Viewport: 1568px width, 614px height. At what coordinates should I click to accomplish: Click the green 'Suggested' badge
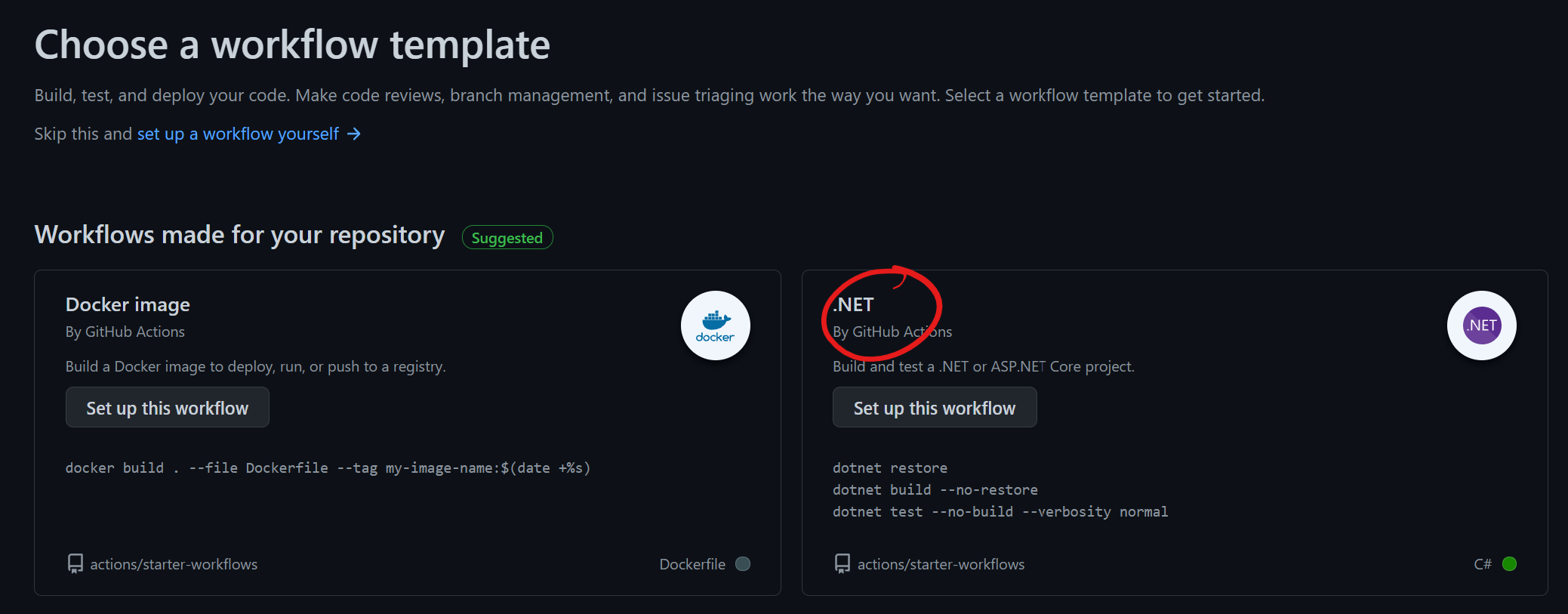(507, 237)
